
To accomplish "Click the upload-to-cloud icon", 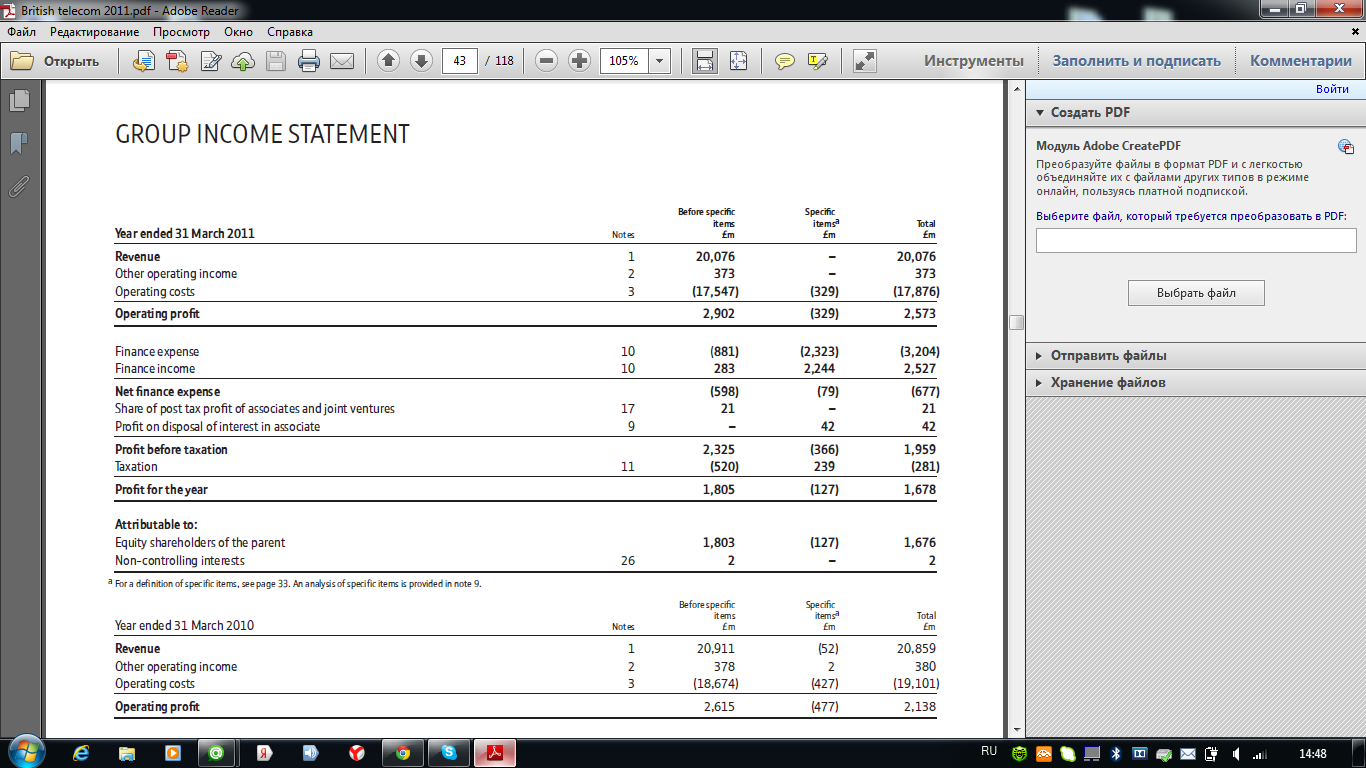I will point(243,61).
